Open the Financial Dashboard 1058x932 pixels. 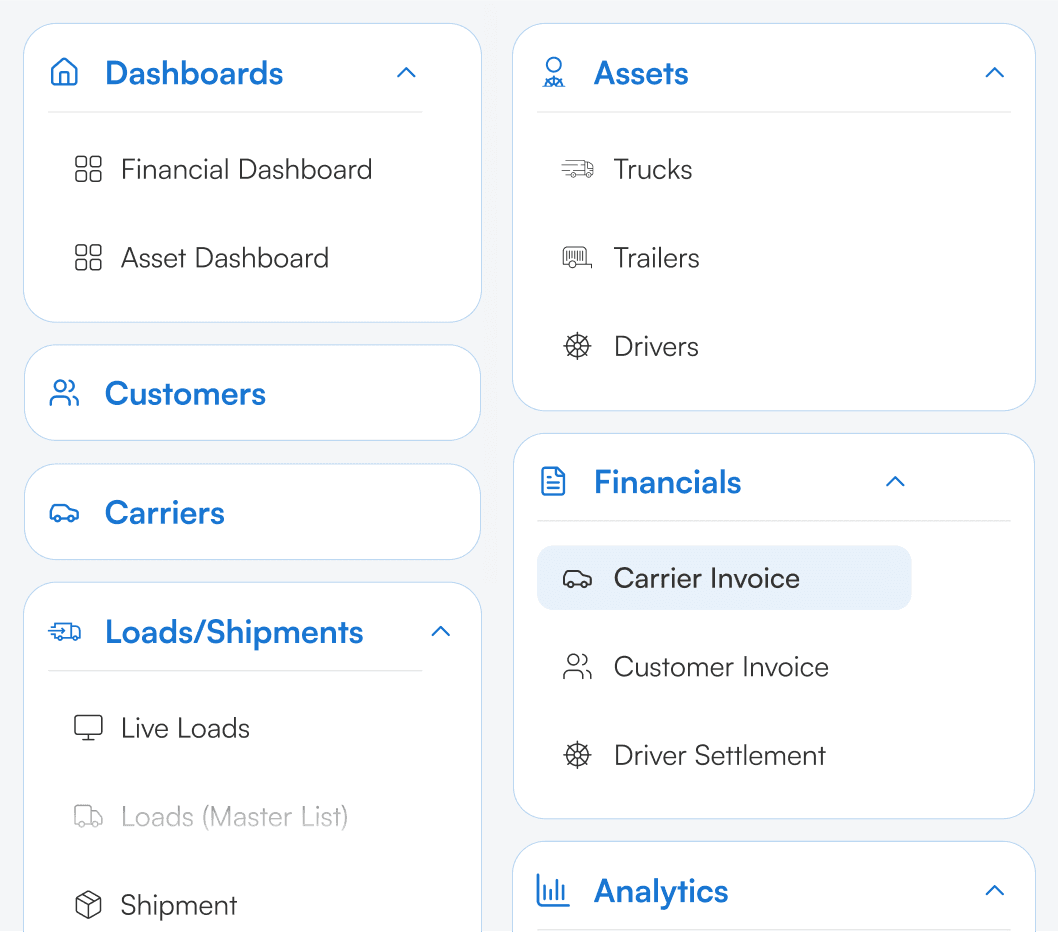(246, 169)
